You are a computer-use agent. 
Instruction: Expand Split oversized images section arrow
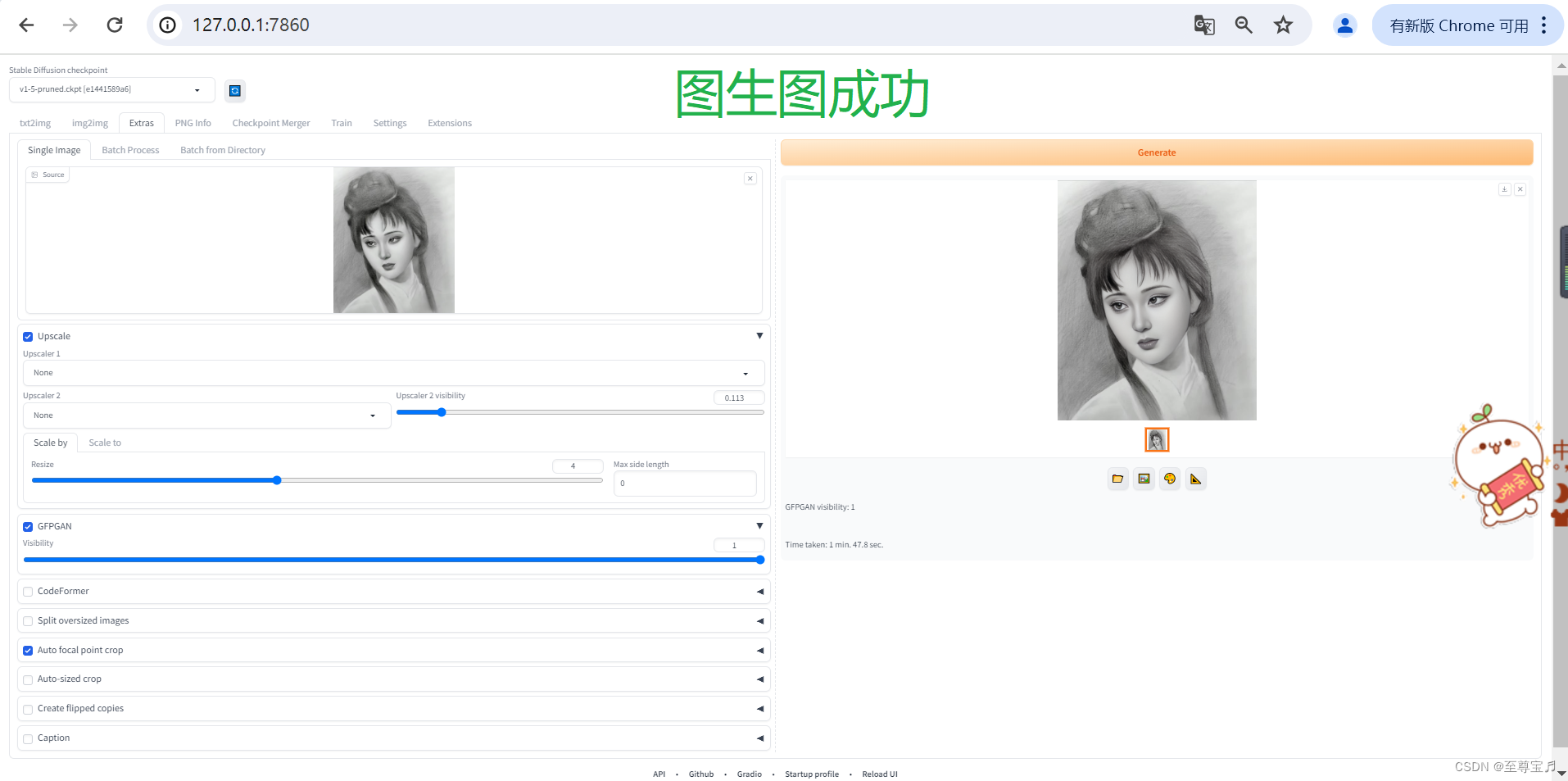pos(759,621)
